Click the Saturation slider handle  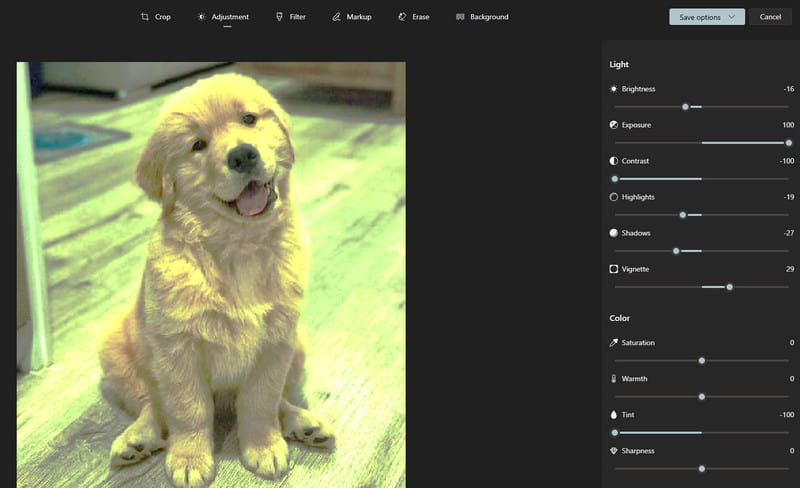tap(702, 360)
